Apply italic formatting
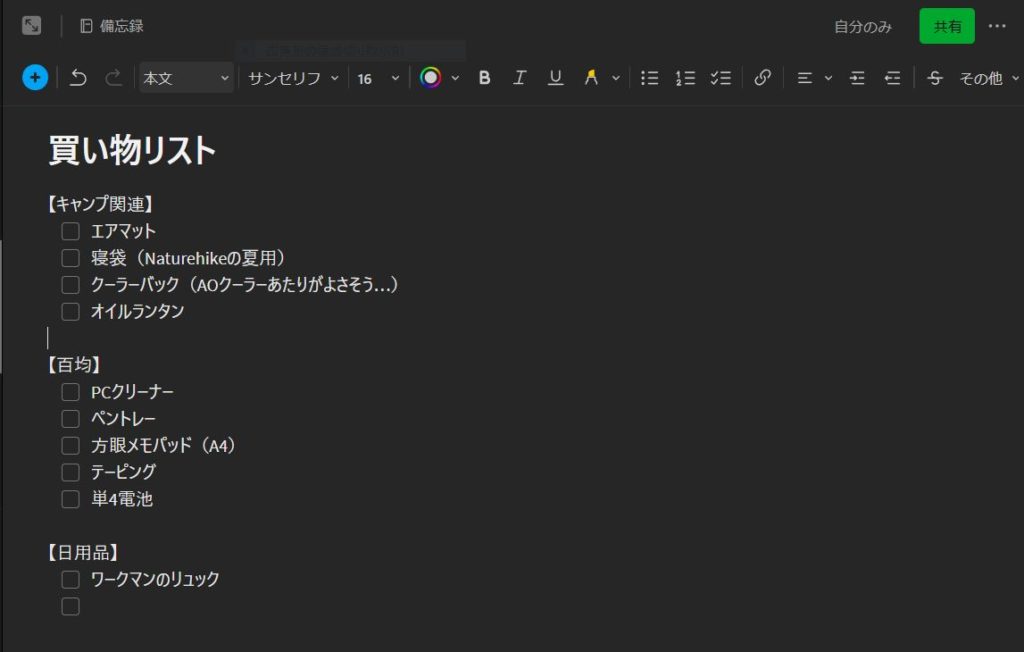Viewport: 1024px width, 652px height. [x=519, y=78]
